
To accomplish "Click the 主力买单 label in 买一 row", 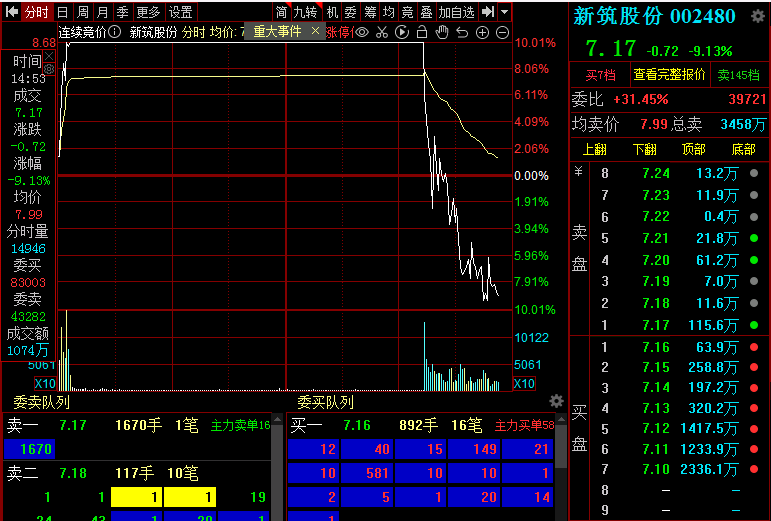I will (525, 426).
